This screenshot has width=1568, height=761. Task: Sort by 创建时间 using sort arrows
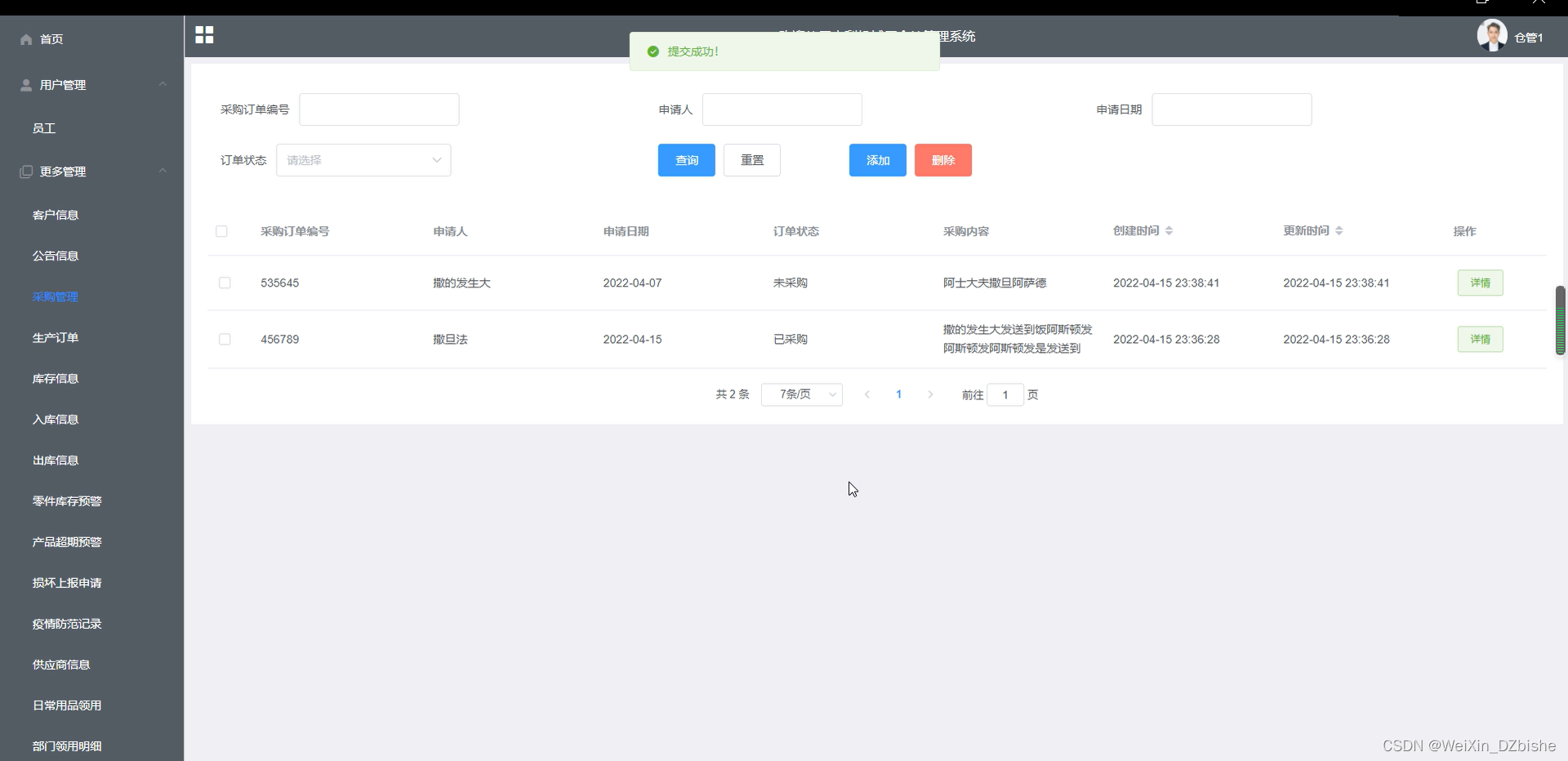[1169, 231]
